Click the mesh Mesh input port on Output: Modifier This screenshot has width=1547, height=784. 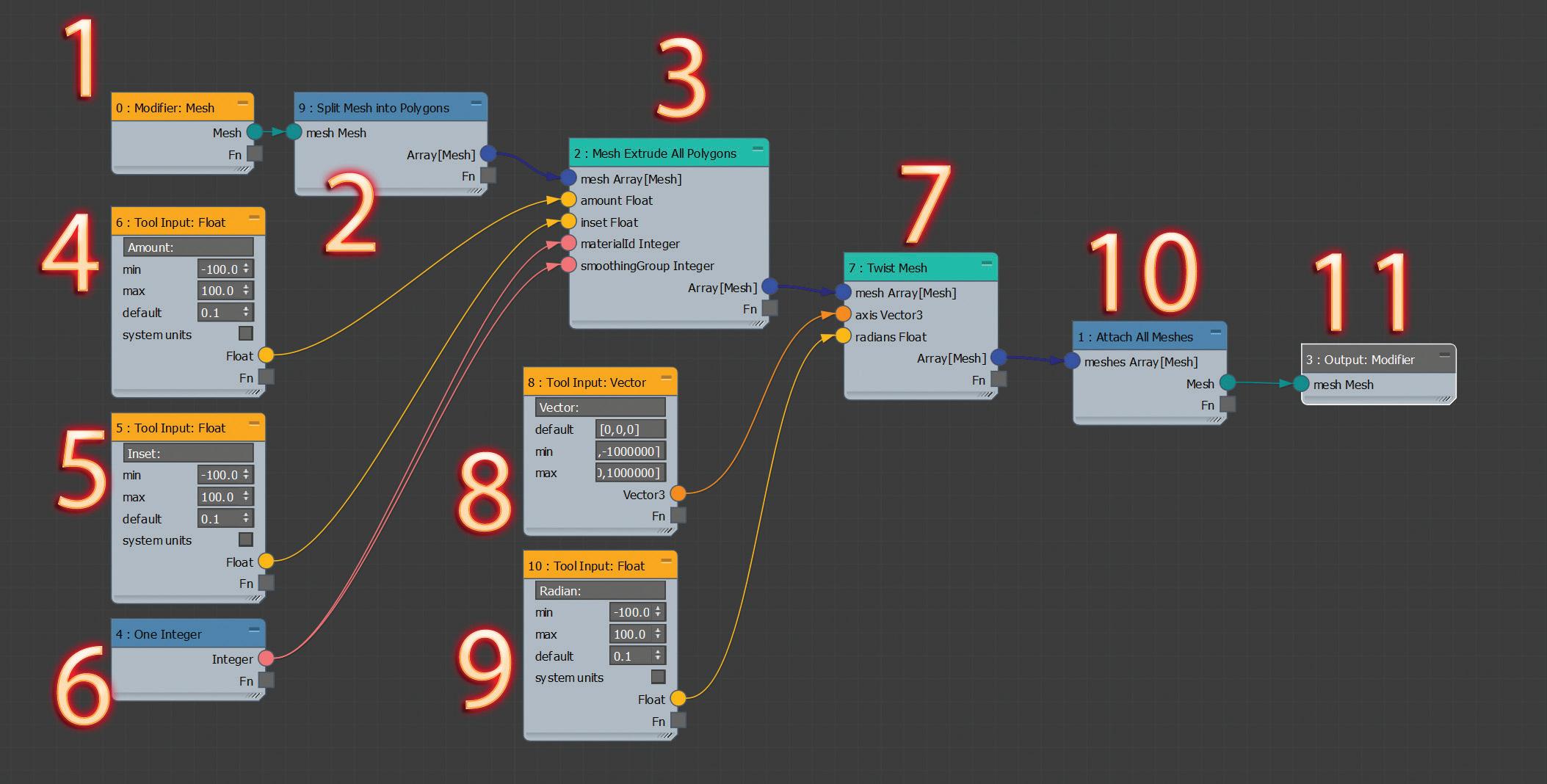[1301, 383]
